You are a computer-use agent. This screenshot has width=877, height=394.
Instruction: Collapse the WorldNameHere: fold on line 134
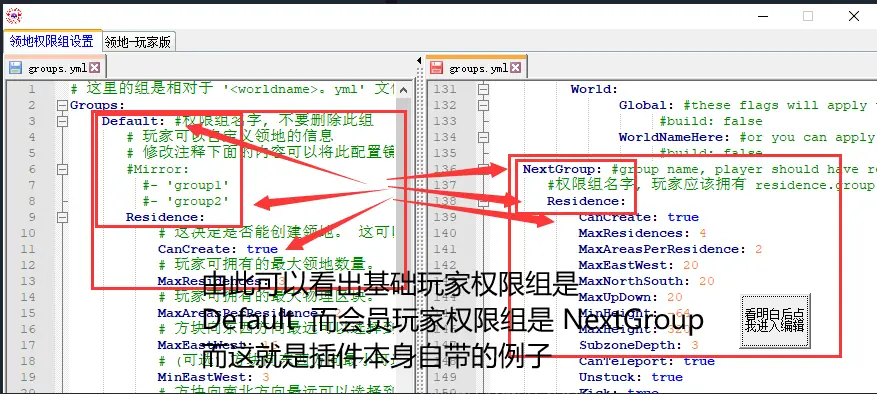coord(484,137)
